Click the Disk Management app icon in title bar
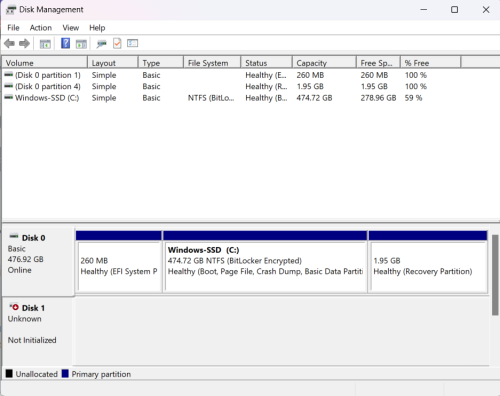The image size is (500, 396). 10,10
